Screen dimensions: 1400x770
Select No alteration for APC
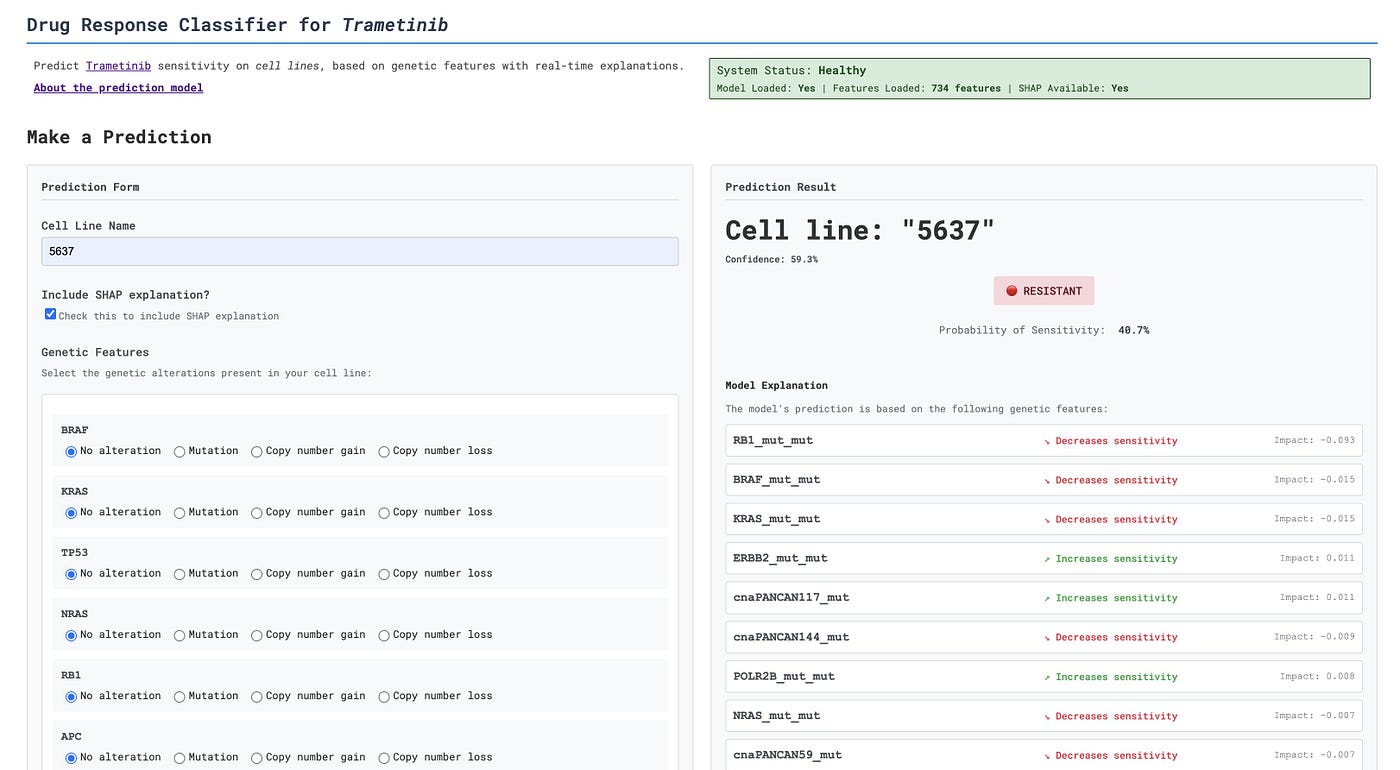pos(71,758)
